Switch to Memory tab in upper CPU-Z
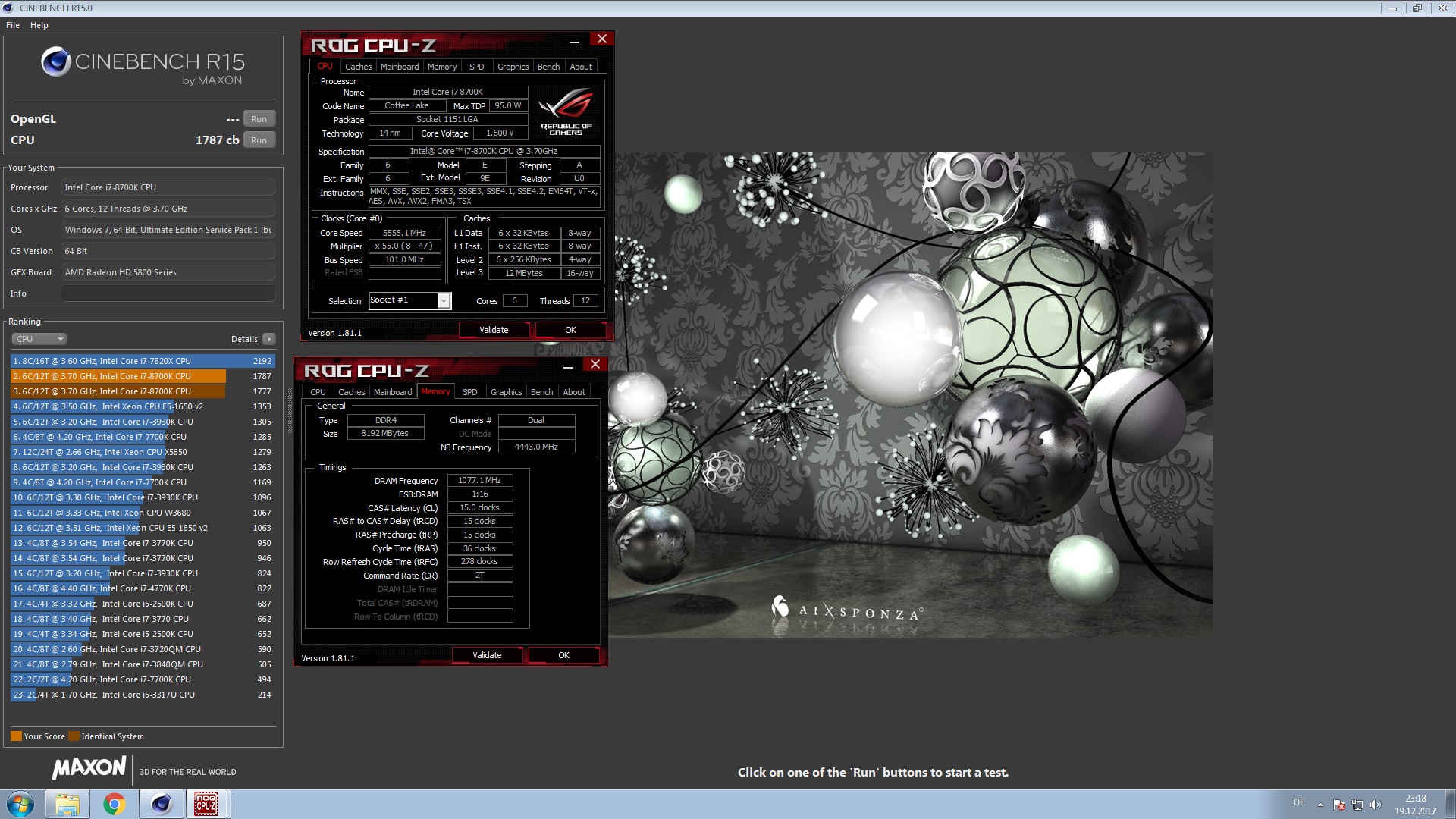 pos(442,67)
